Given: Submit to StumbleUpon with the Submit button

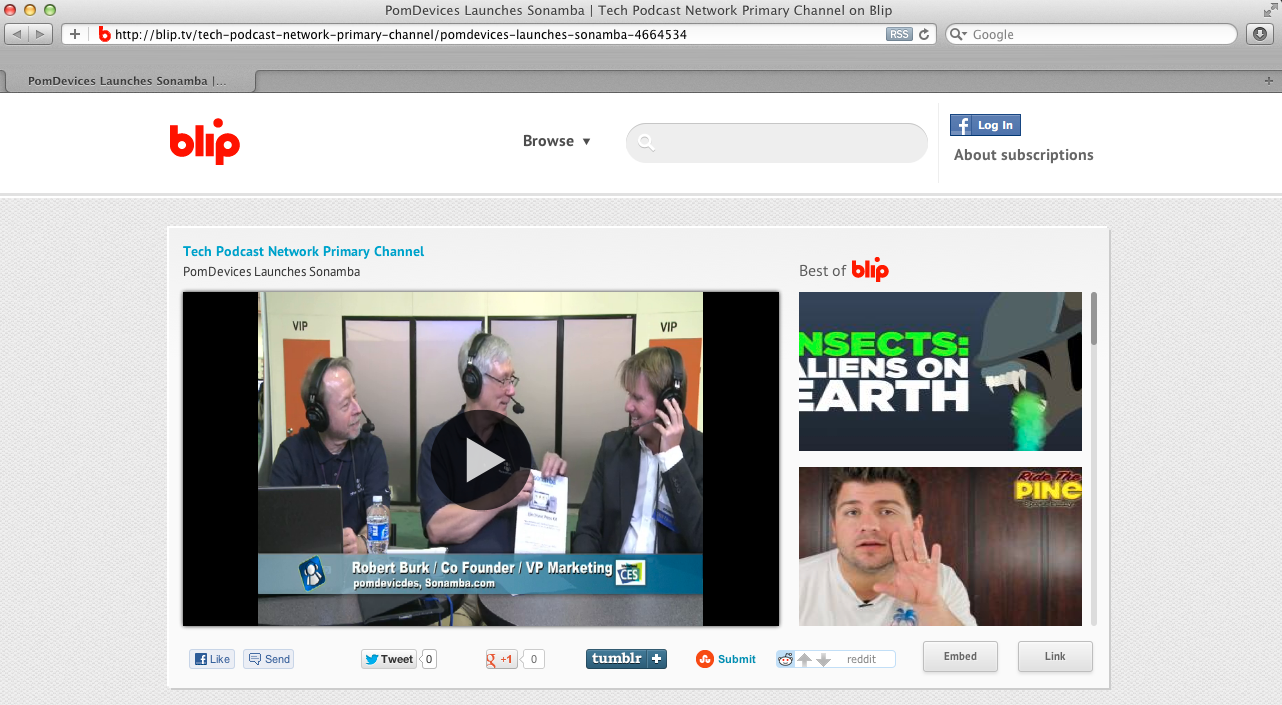Looking at the screenshot, I should (x=727, y=659).
